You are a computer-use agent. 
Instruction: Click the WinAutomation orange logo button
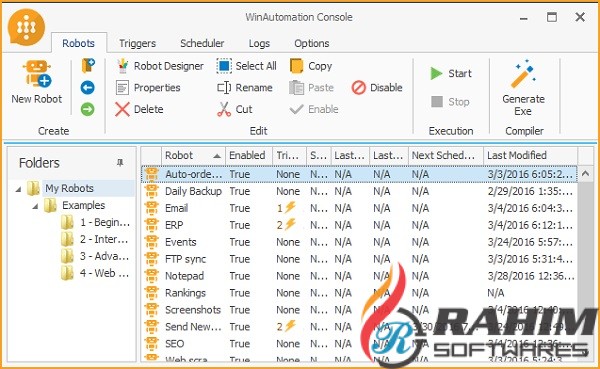(26, 27)
